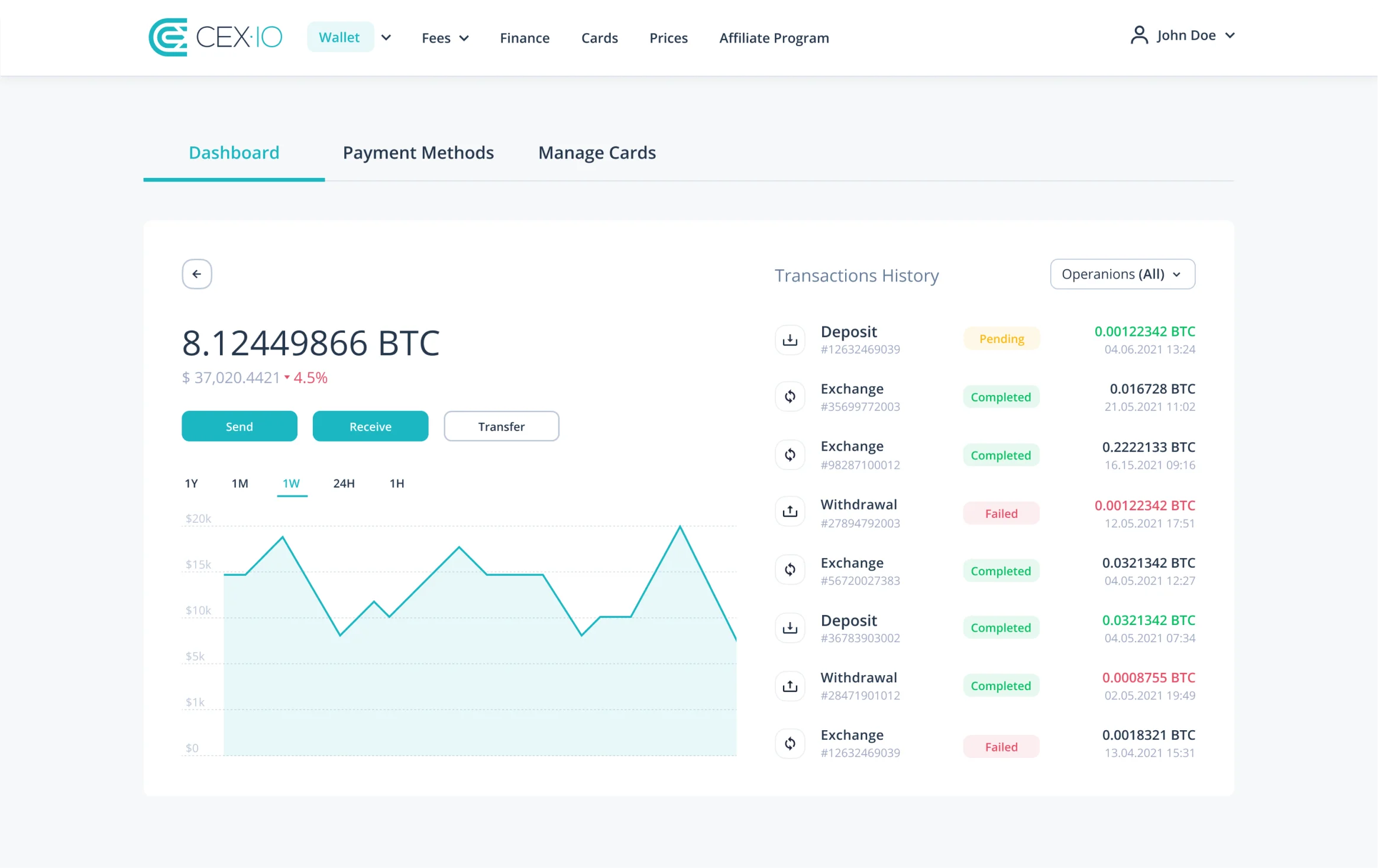Screen dimensions: 1378x868
Task: Click the Send icon button
Action: [x=239, y=426]
